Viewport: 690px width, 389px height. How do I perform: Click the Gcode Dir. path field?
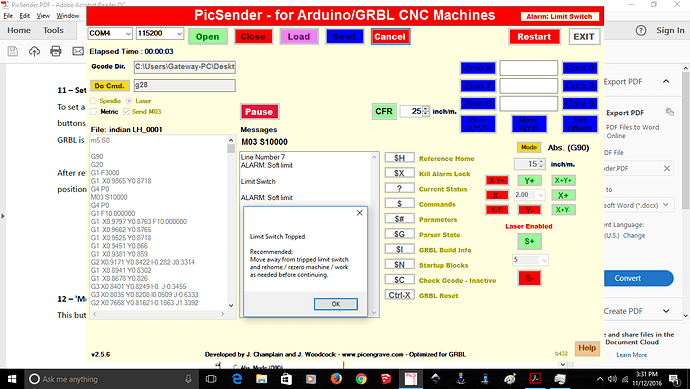coord(185,66)
